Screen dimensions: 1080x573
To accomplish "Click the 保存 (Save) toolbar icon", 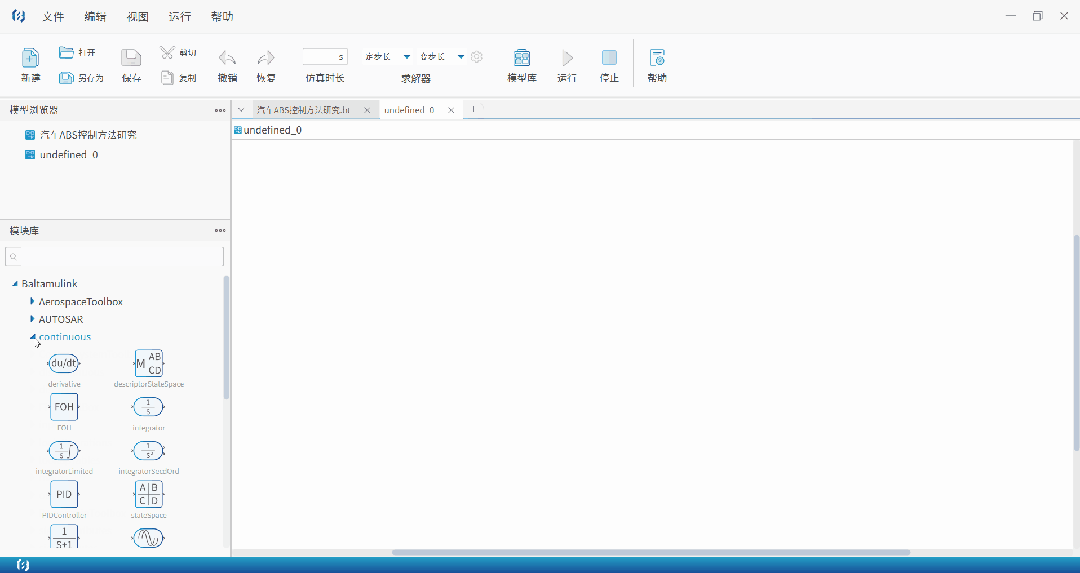I will pos(131,59).
